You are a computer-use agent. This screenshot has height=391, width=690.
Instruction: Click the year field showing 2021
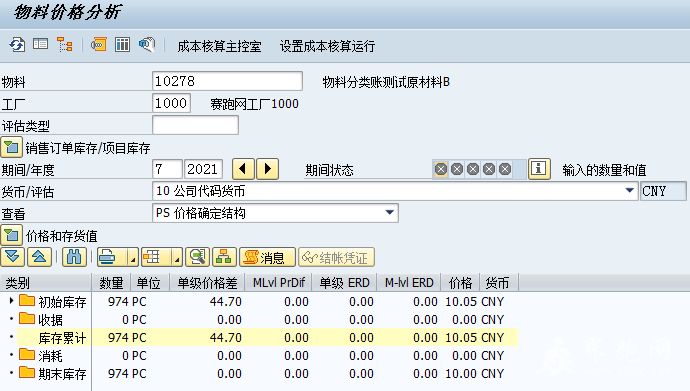click(x=203, y=169)
